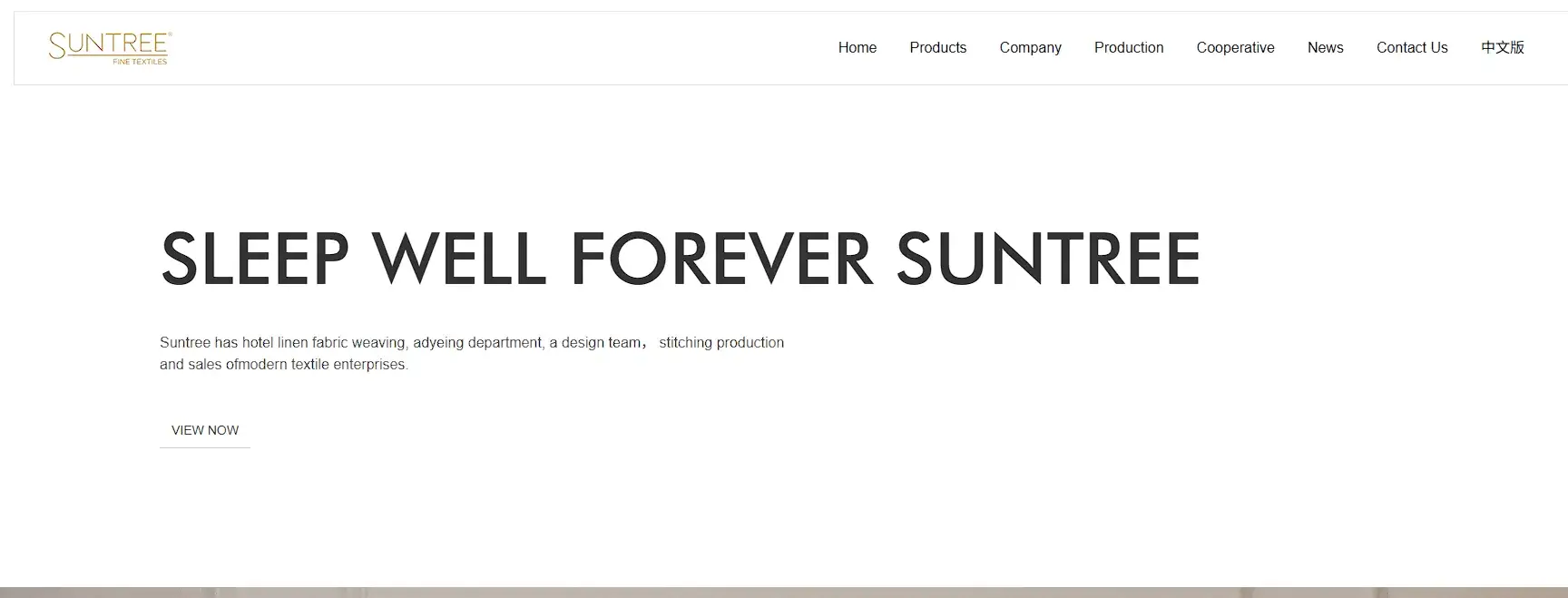Image resolution: width=1568 pixels, height=598 pixels.
Task: Switch to the 中文版 Chinese version
Action: coord(1502,48)
